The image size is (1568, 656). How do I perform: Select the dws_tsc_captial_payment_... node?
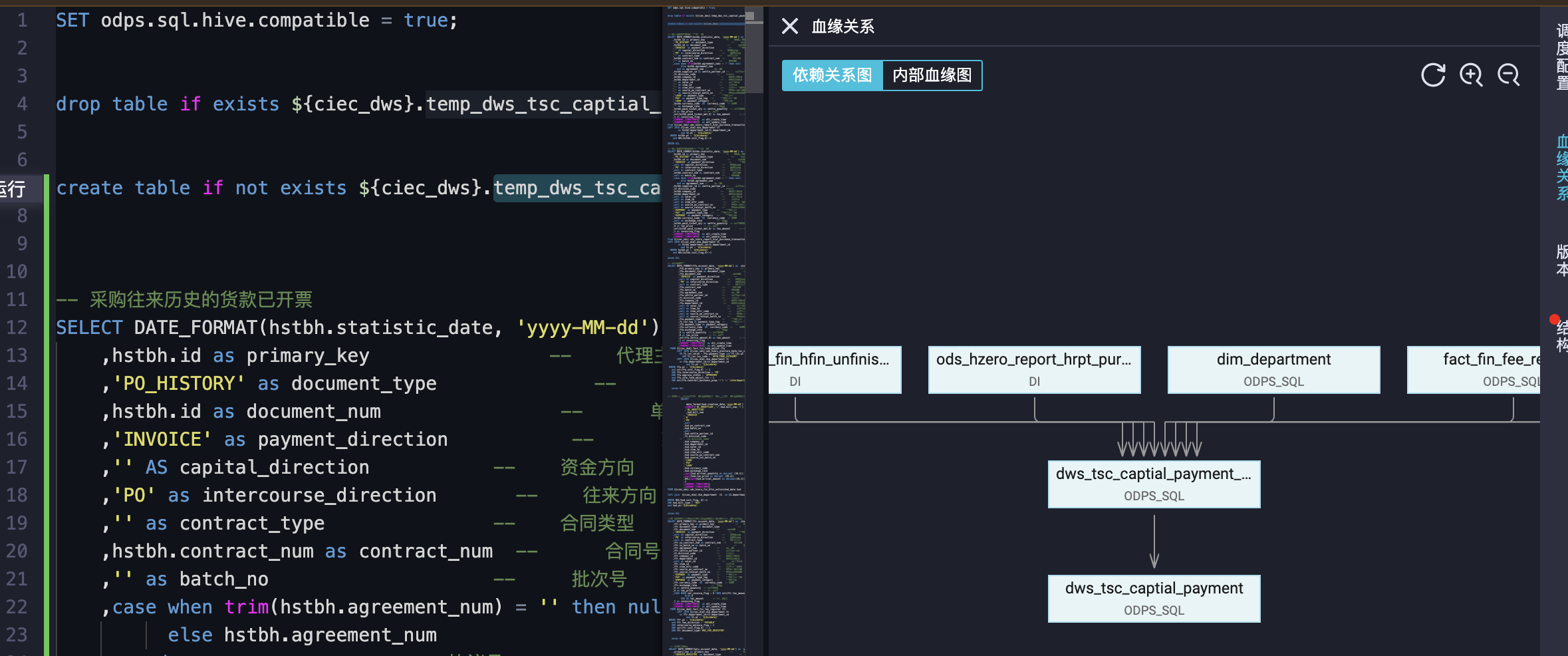tap(1154, 484)
